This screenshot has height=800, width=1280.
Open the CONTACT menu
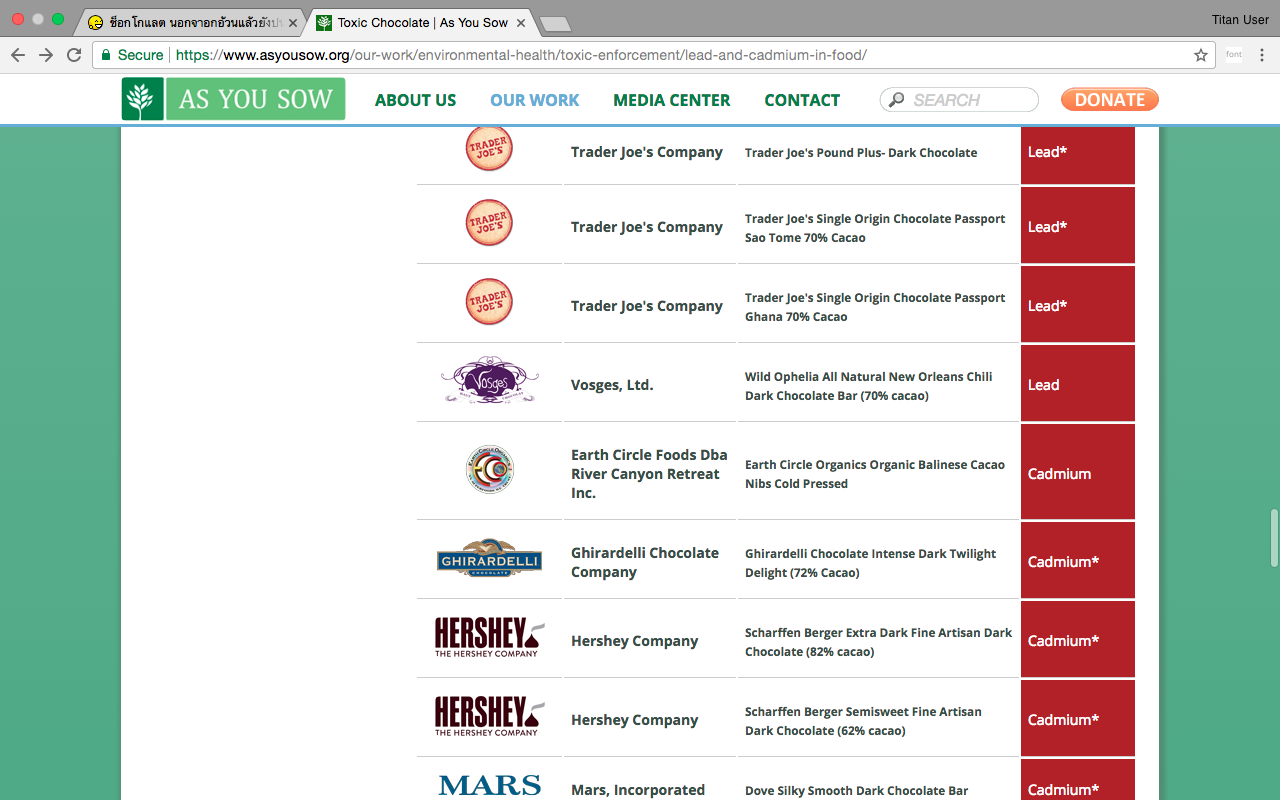[x=802, y=100]
